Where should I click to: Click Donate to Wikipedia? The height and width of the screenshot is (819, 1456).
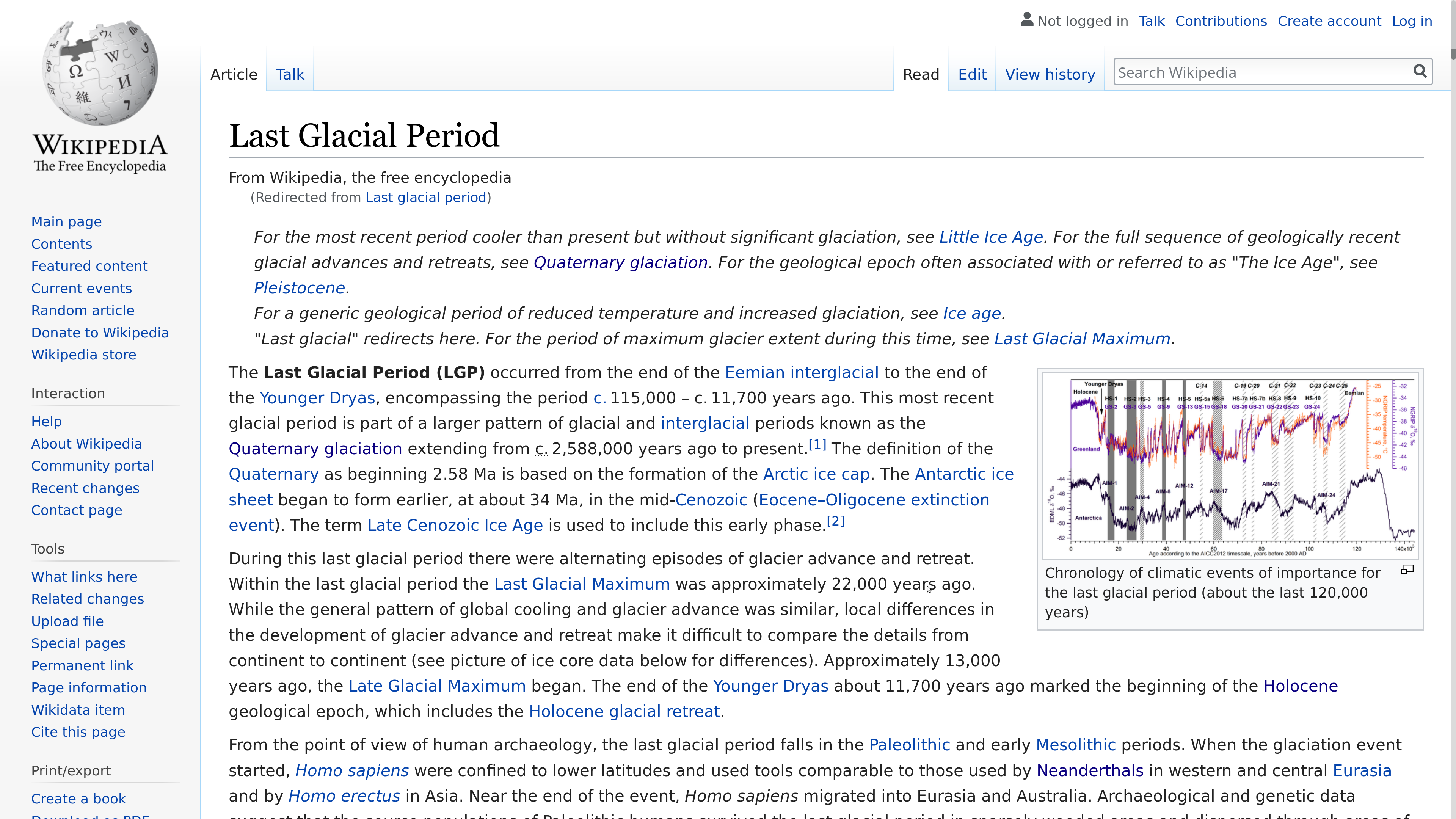click(100, 333)
